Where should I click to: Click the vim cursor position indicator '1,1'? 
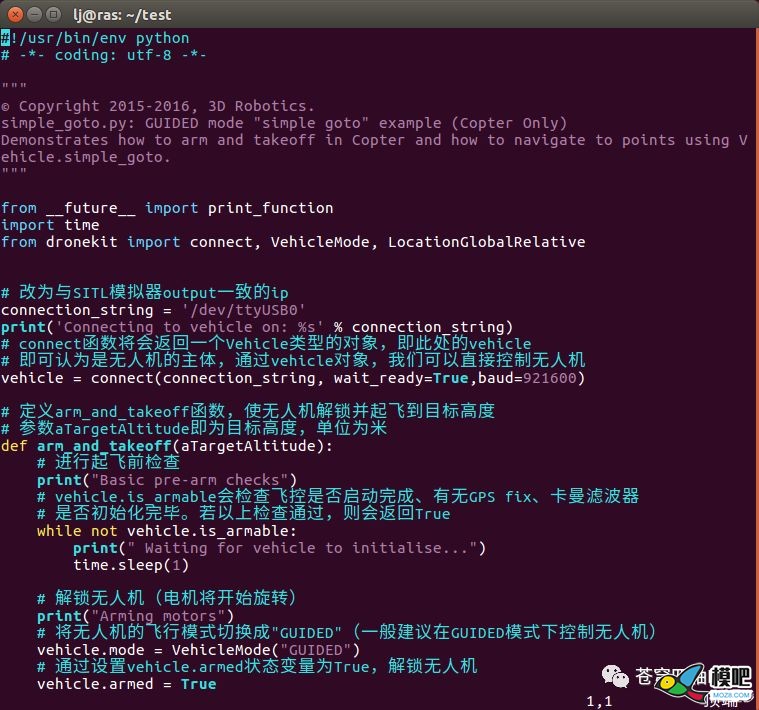coord(599,701)
